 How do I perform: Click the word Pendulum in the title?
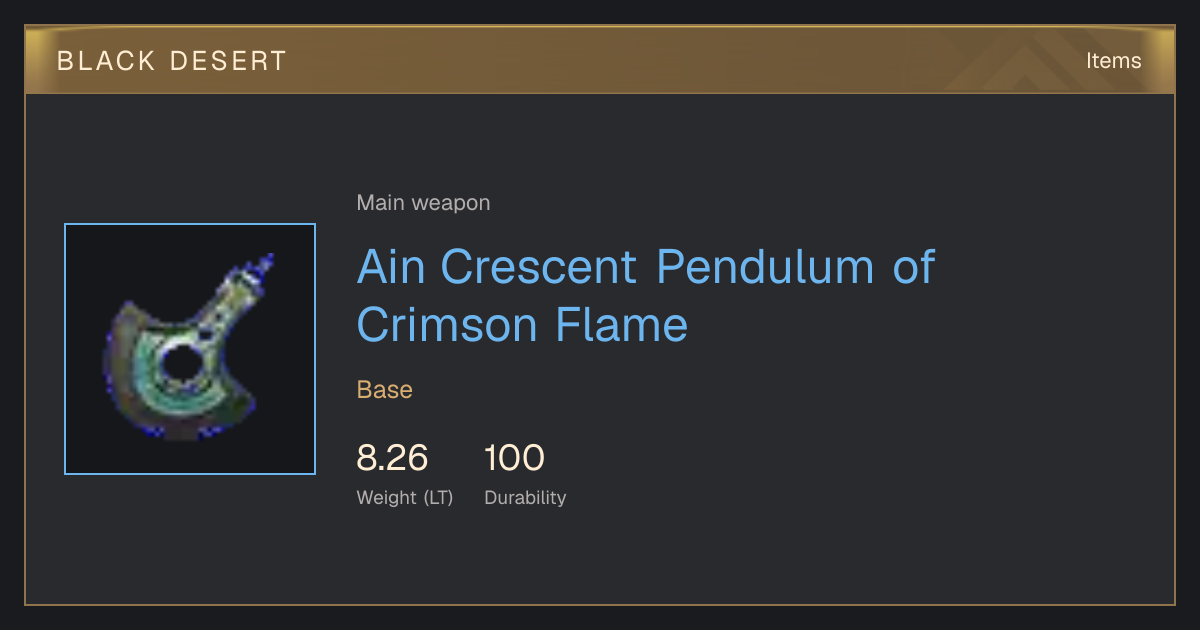click(x=765, y=267)
